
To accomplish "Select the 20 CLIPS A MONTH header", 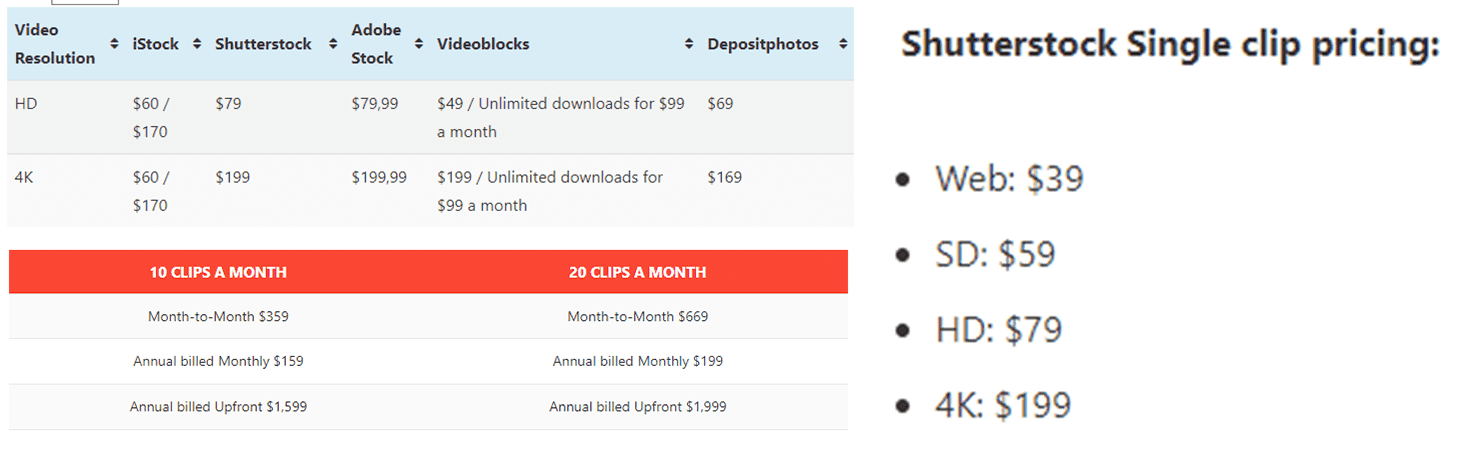I will pos(637,272).
